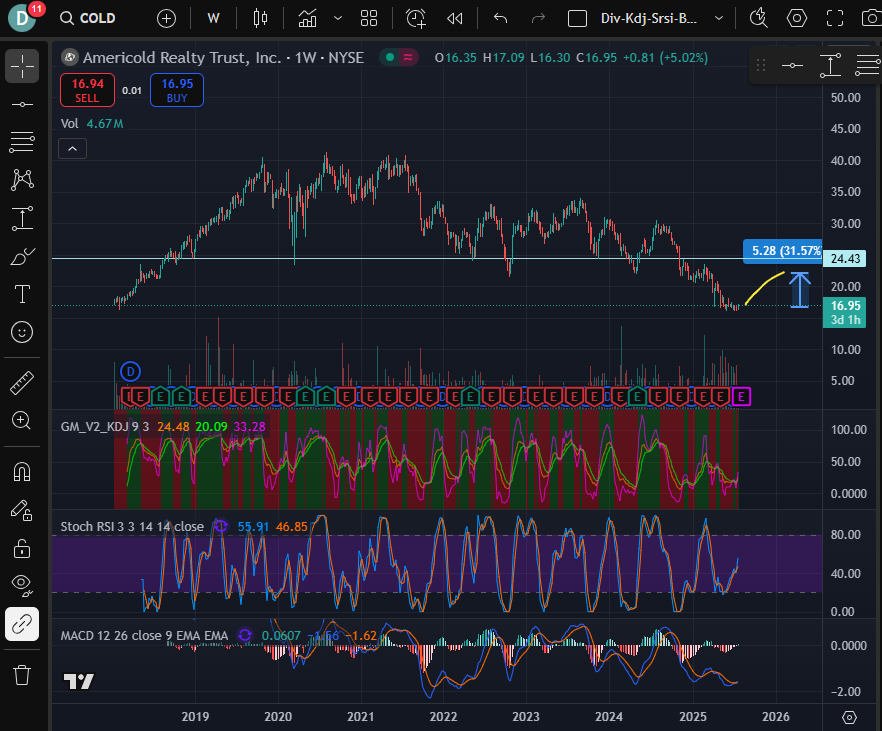Click the pink approximate-data indicator icon
This screenshot has height=731, width=882.
click(408, 57)
